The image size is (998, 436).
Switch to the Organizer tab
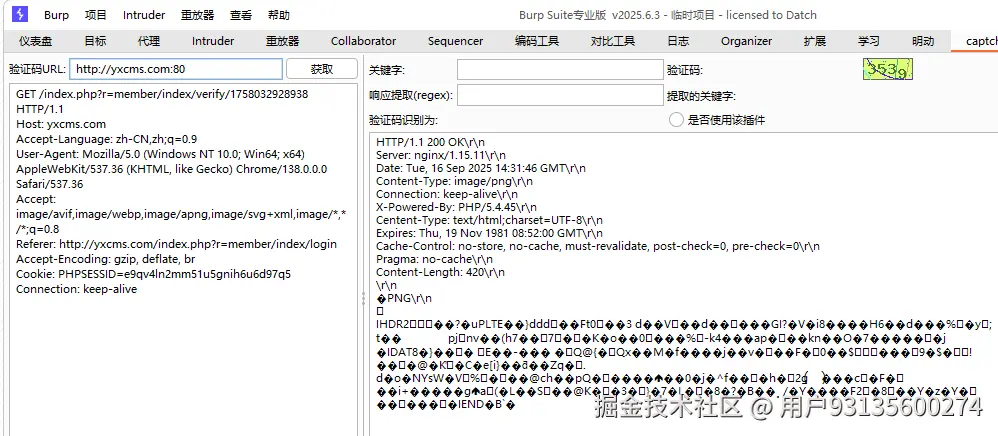[747, 41]
